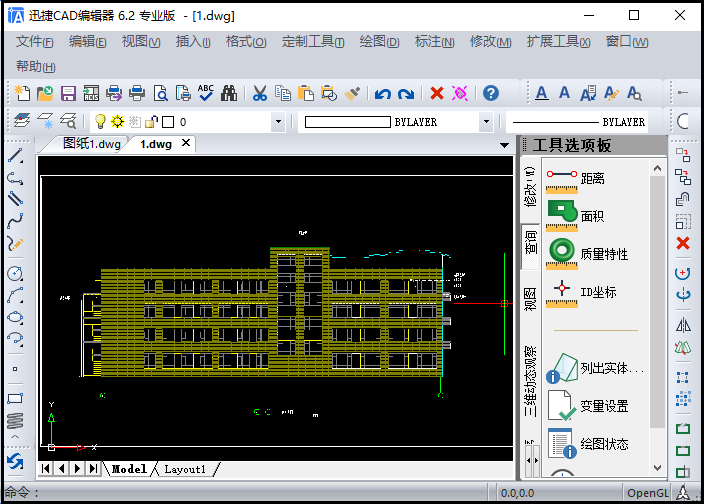The width and height of the screenshot is (704, 504).
Task: Open a drawing with the folder icon
Action: pos(45,93)
